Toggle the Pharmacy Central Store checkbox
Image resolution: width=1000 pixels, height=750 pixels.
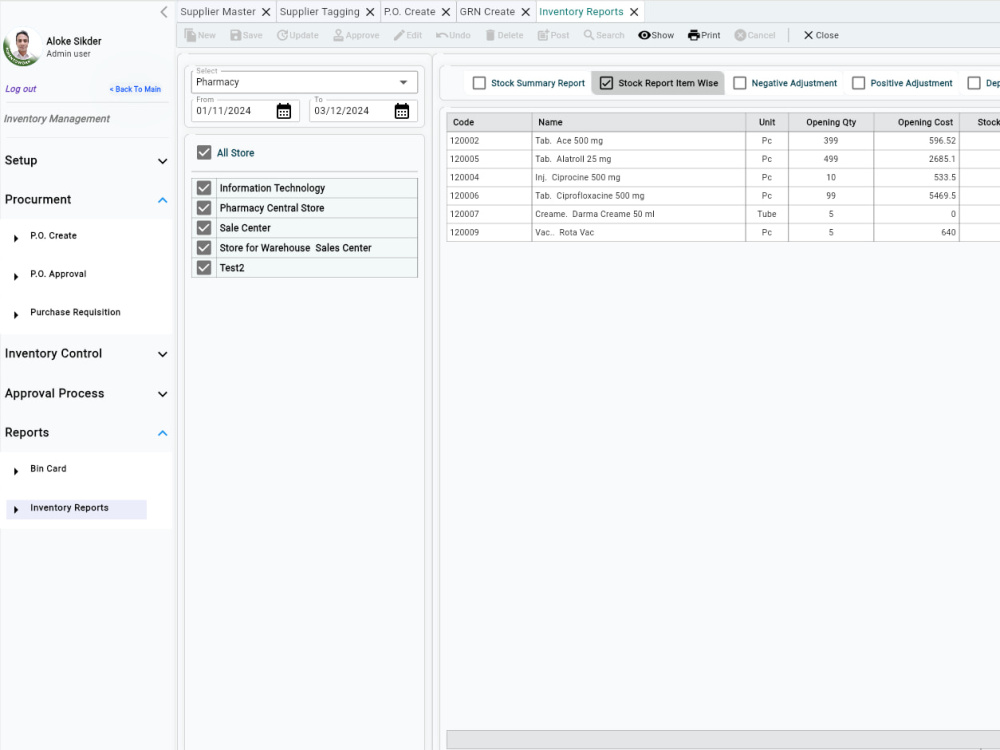(204, 208)
